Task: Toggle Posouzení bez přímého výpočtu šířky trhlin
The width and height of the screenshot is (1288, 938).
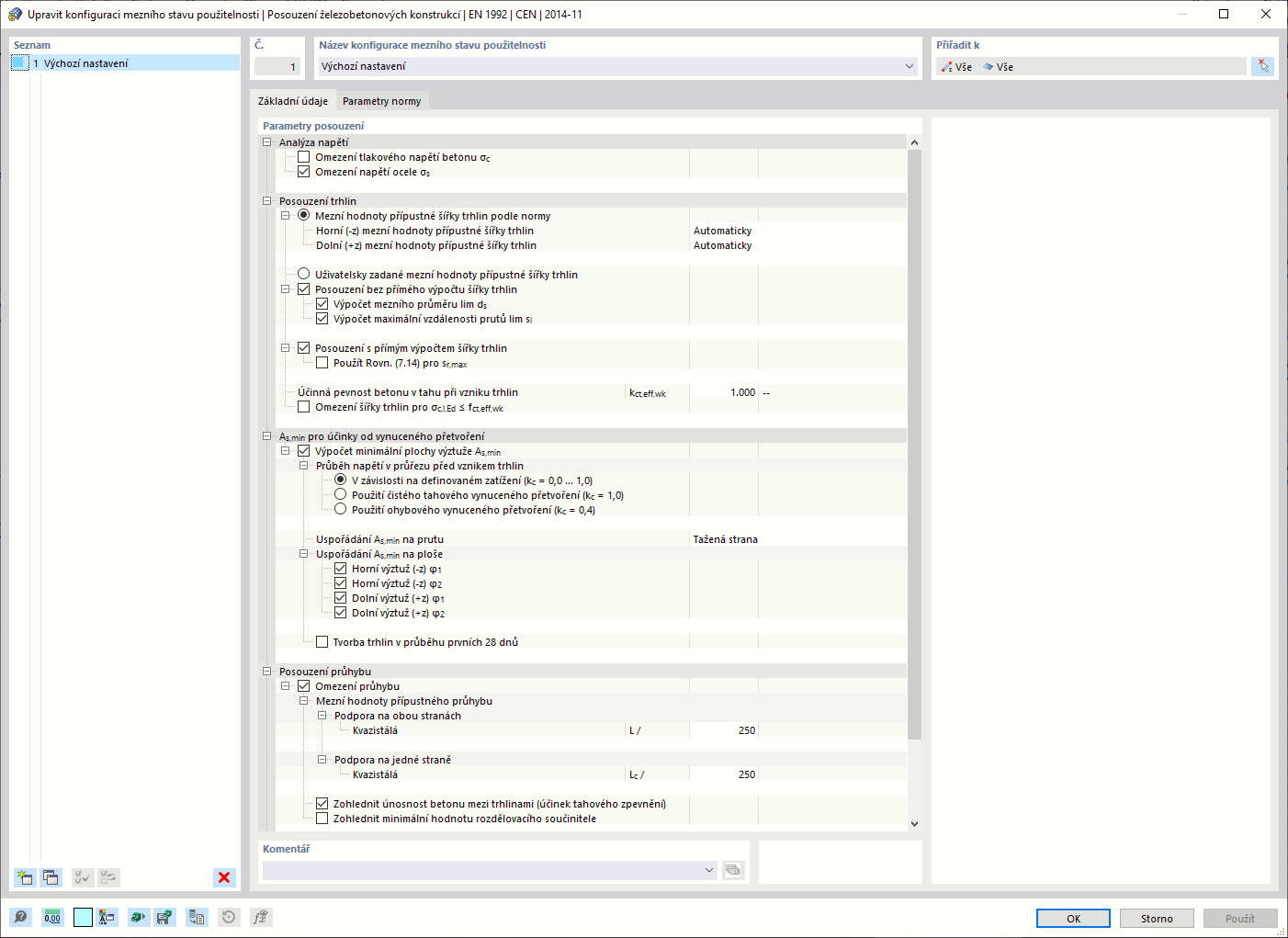Action: [x=304, y=289]
